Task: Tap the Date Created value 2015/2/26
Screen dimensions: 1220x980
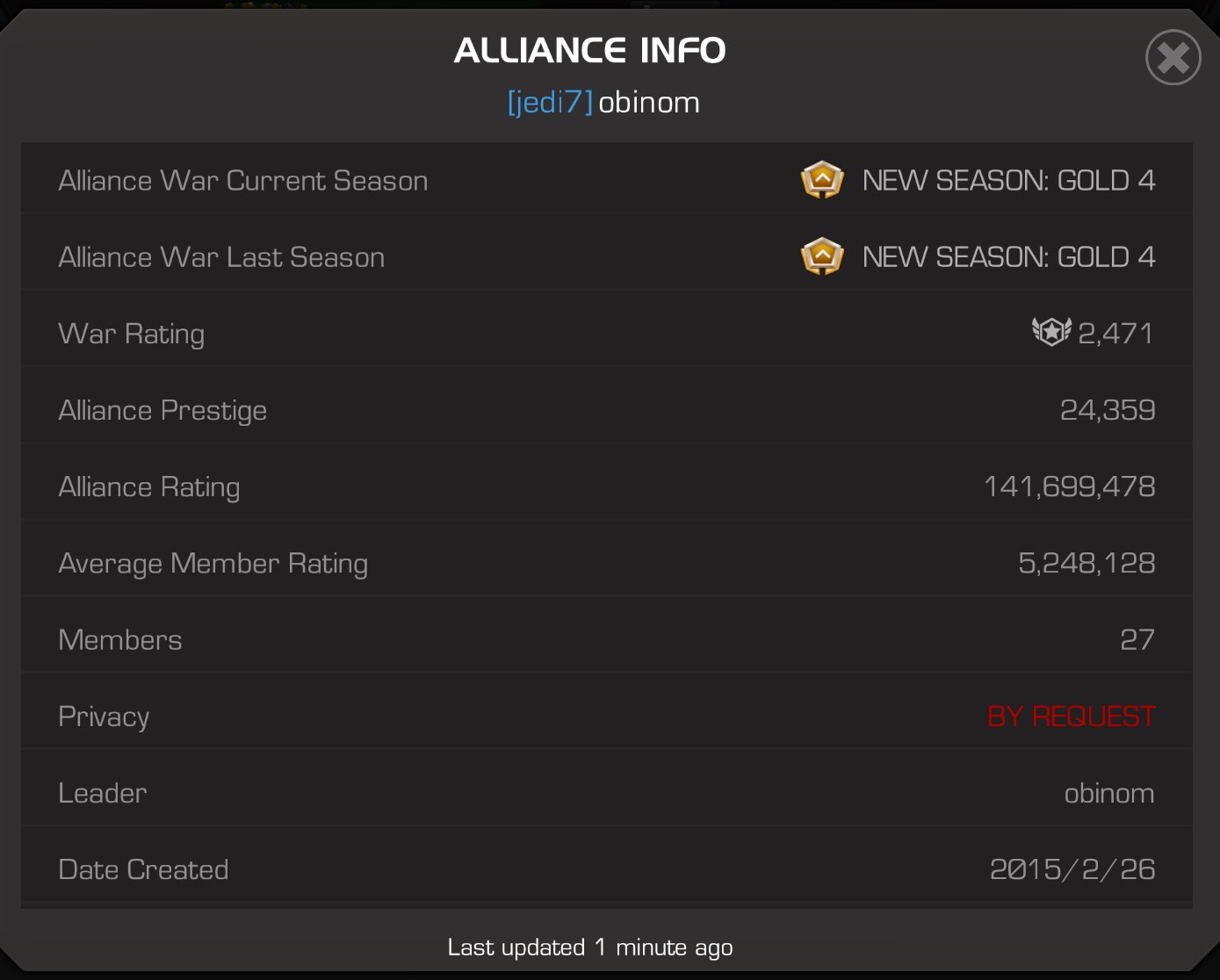Action: pyautogui.click(x=1072, y=869)
